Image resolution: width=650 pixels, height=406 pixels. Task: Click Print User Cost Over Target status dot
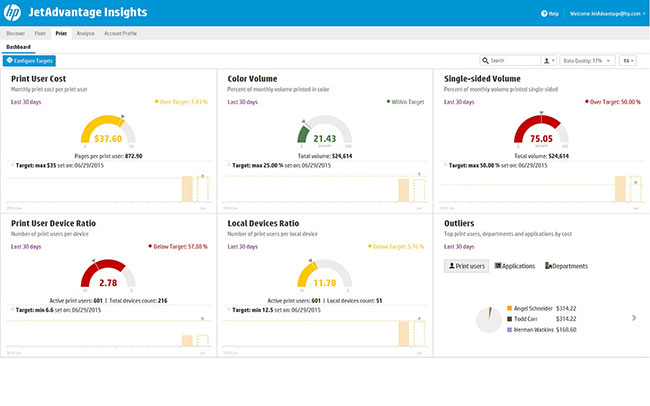tap(156, 101)
